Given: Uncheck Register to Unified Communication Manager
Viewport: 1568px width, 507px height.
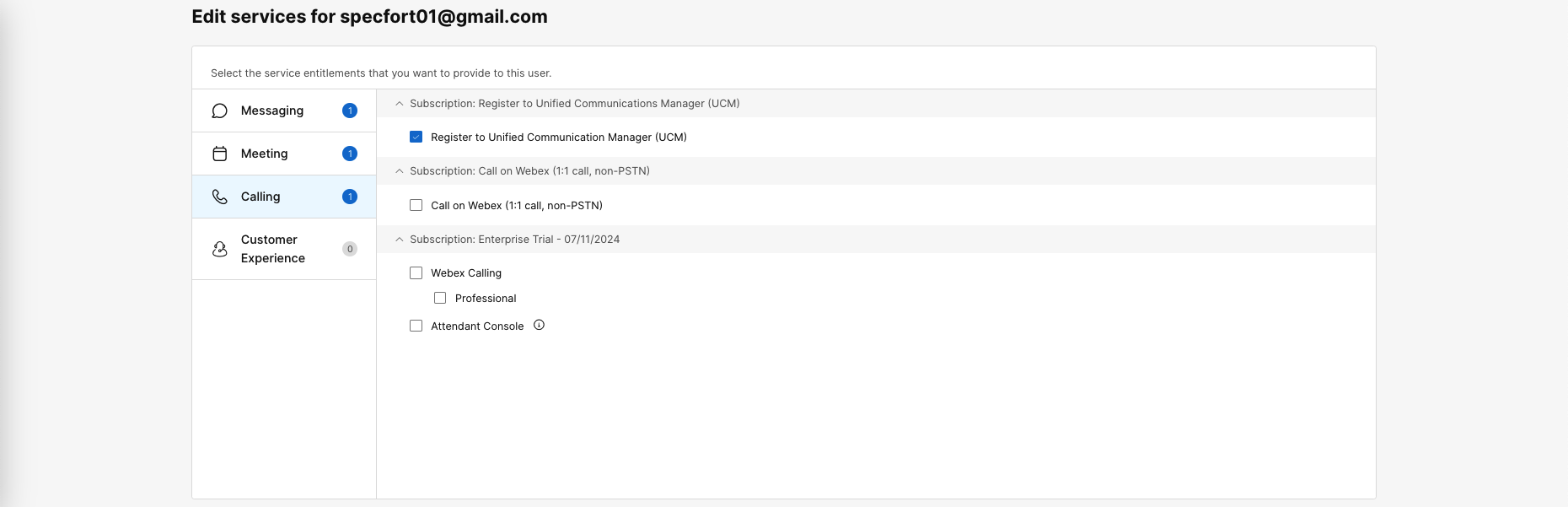Looking at the screenshot, I should pyautogui.click(x=416, y=137).
